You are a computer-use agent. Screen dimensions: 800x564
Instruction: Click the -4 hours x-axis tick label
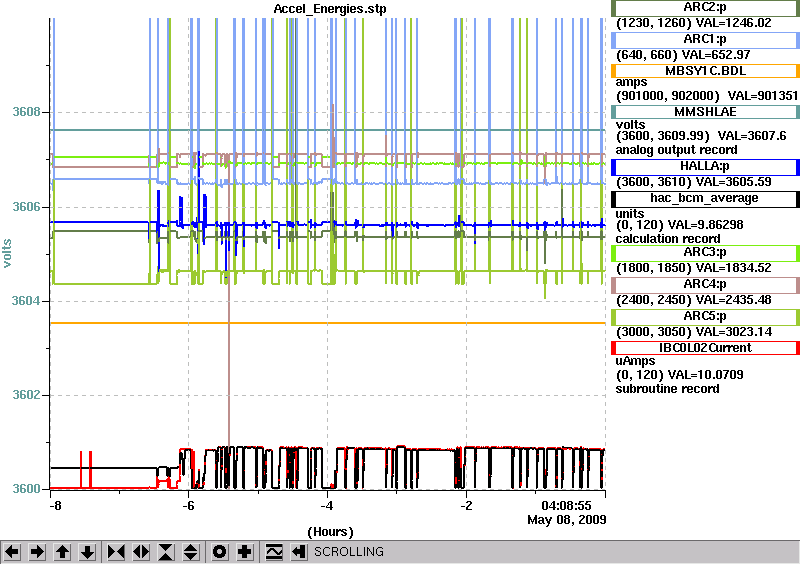327,506
